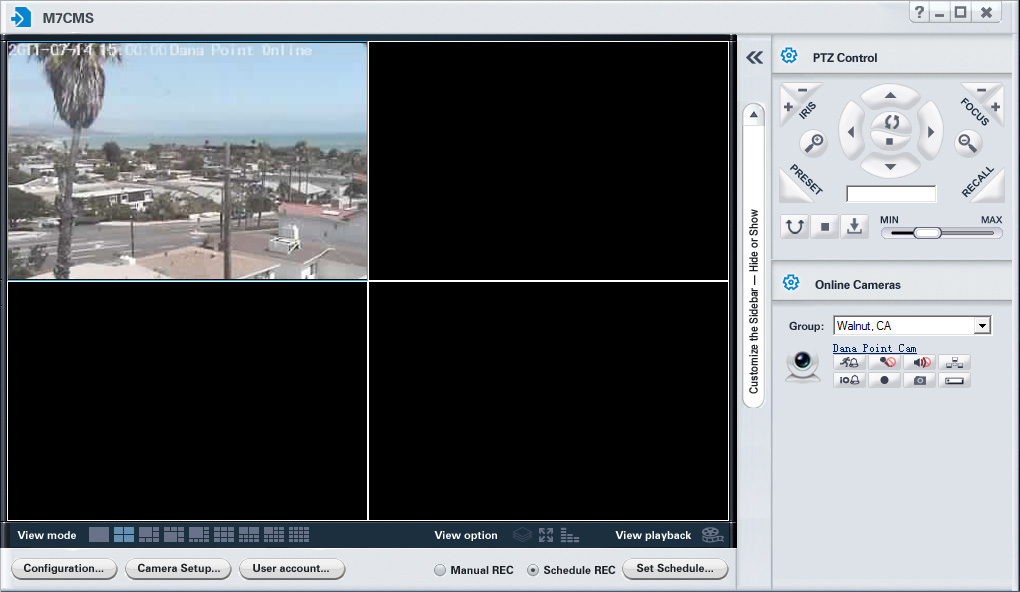Image resolution: width=1020 pixels, height=592 pixels.
Task: Click the download arrow button
Action: tap(854, 227)
